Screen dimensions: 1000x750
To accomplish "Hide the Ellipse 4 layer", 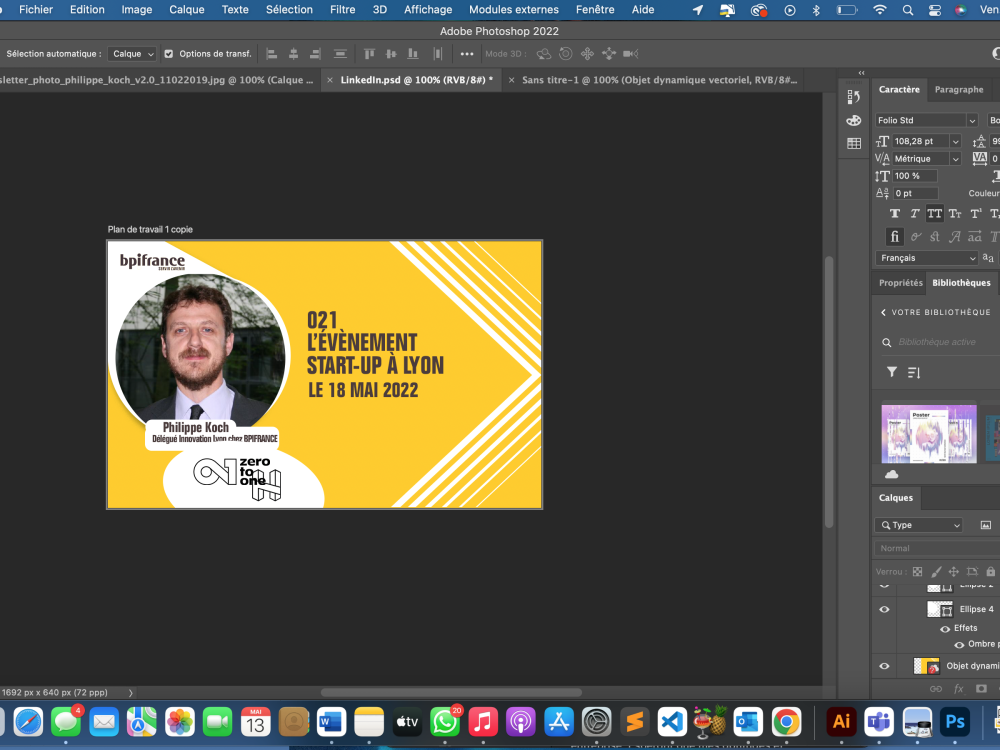I will [884, 609].
